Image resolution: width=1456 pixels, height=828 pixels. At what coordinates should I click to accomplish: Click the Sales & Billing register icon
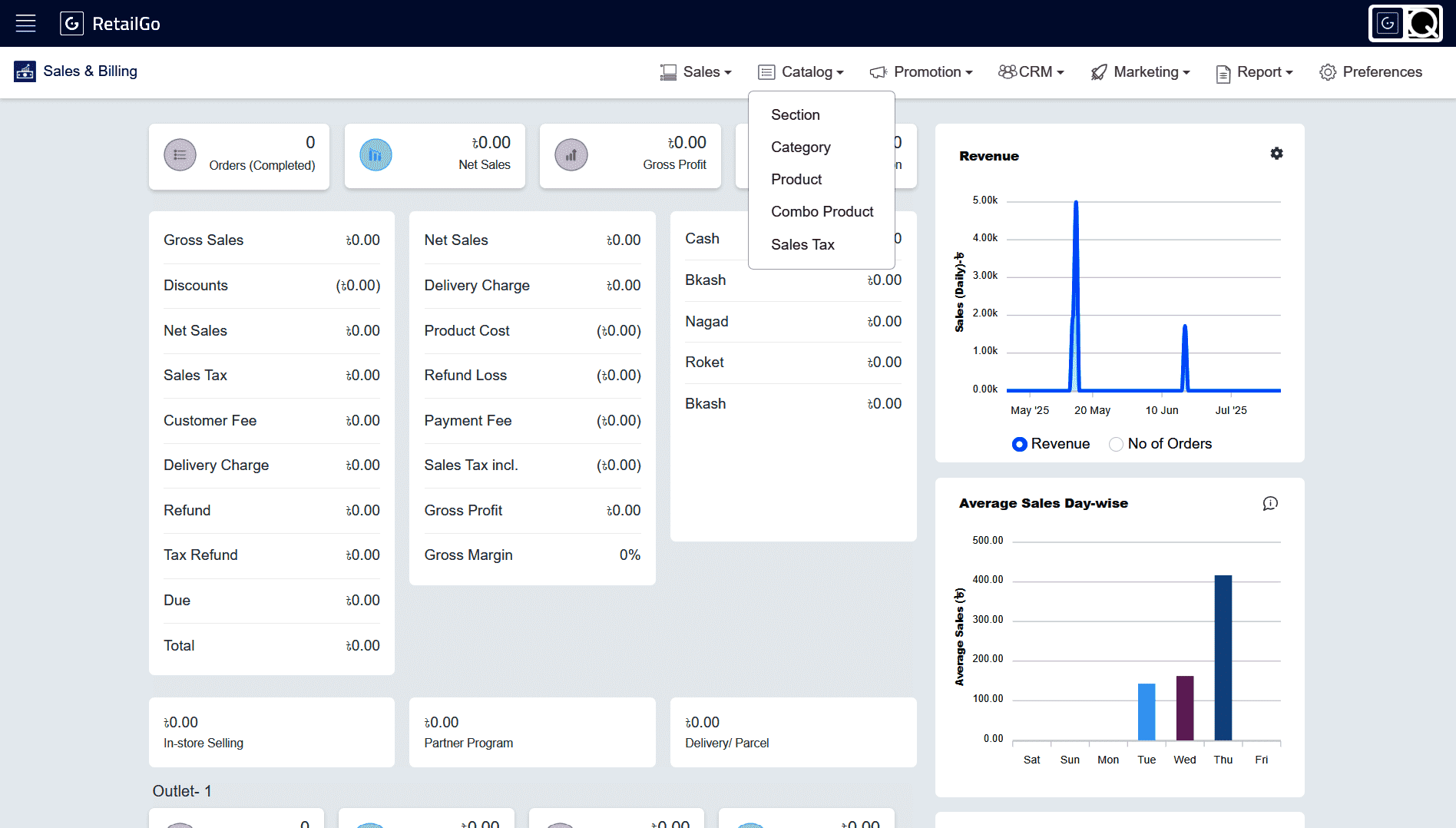(x=25, y=71)
